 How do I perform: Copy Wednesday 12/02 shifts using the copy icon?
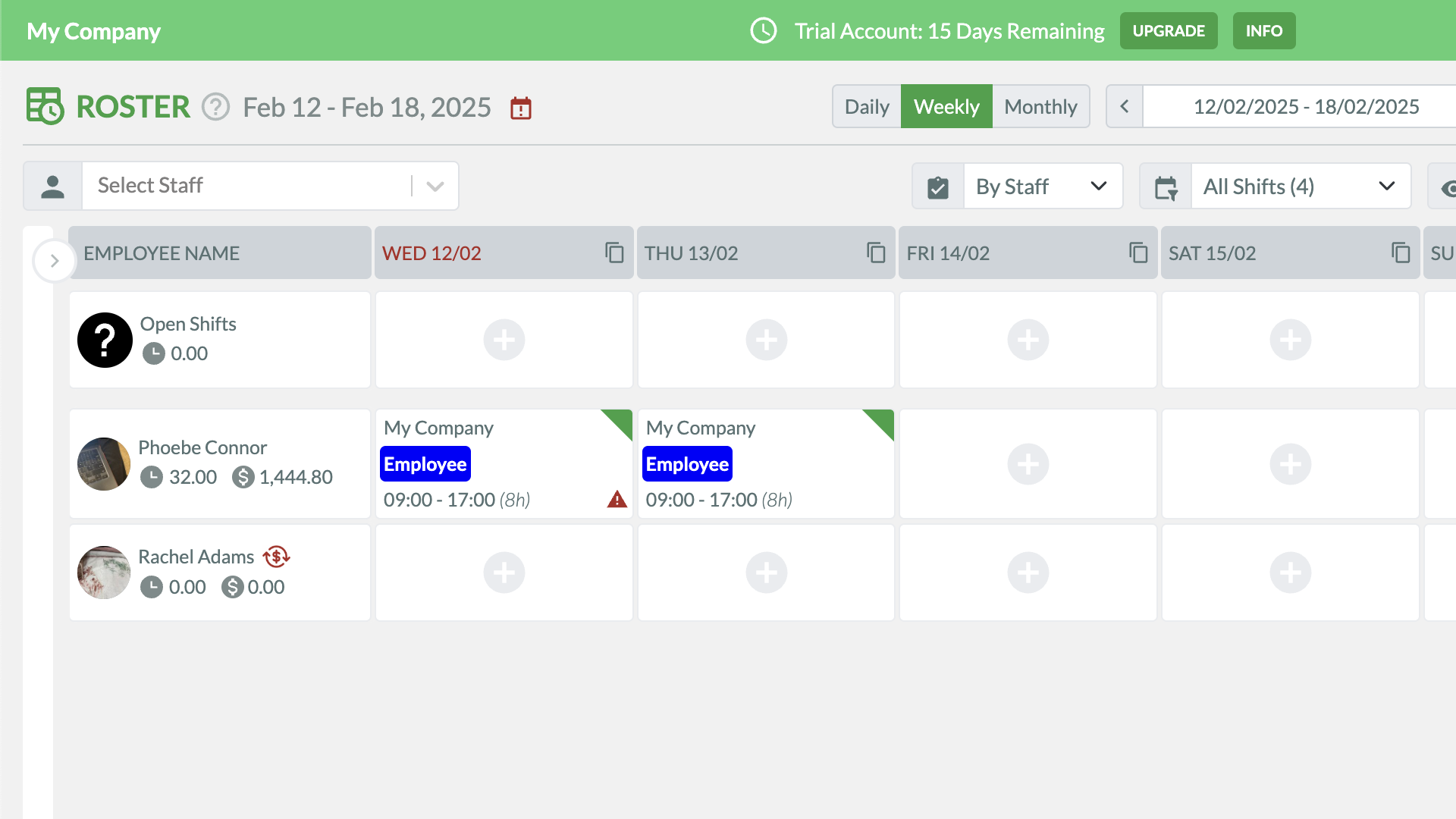click(x=614, y=253)
